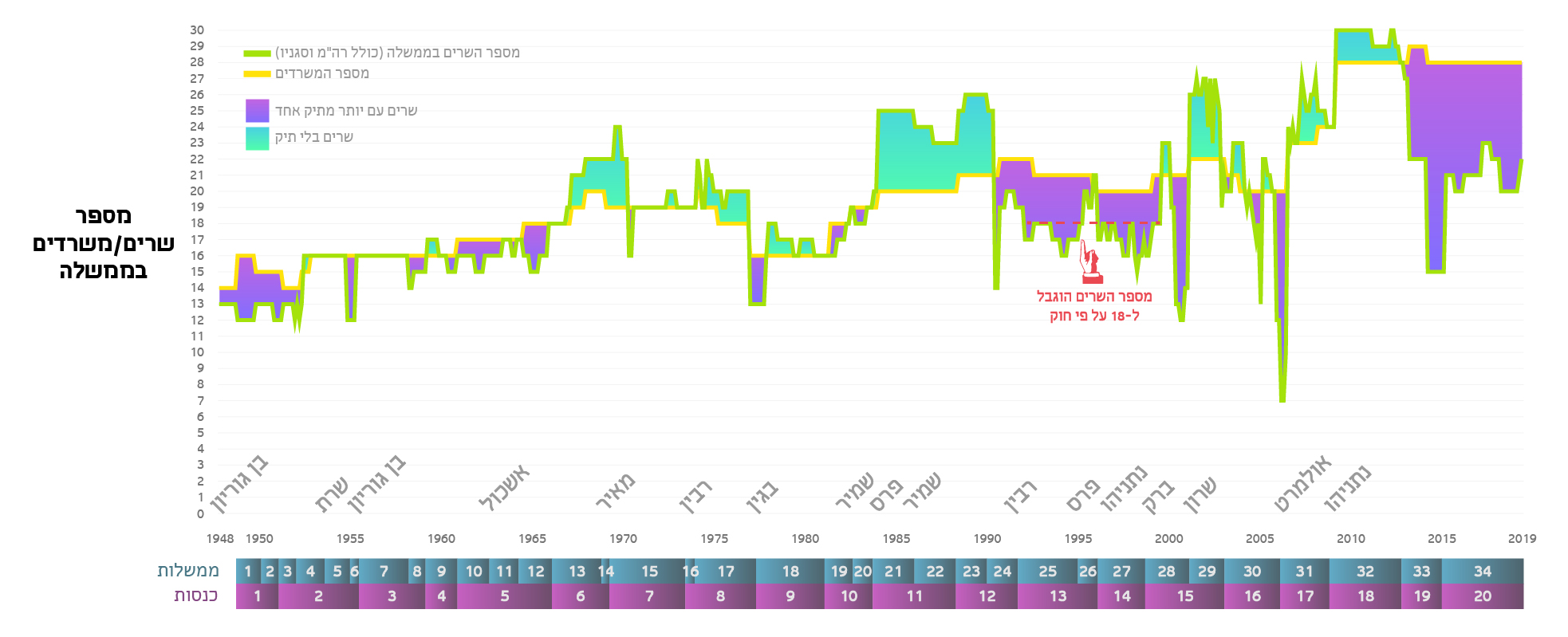Click the teal legend swatch for ministers without portfolio
This screenshot has height=637, width=1568.
257,138
